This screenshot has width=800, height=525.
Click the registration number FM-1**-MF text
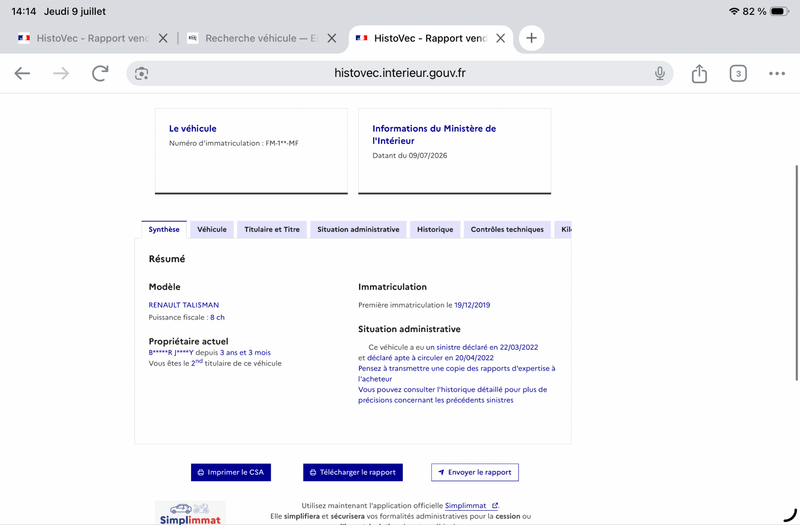tap(282, 143)
